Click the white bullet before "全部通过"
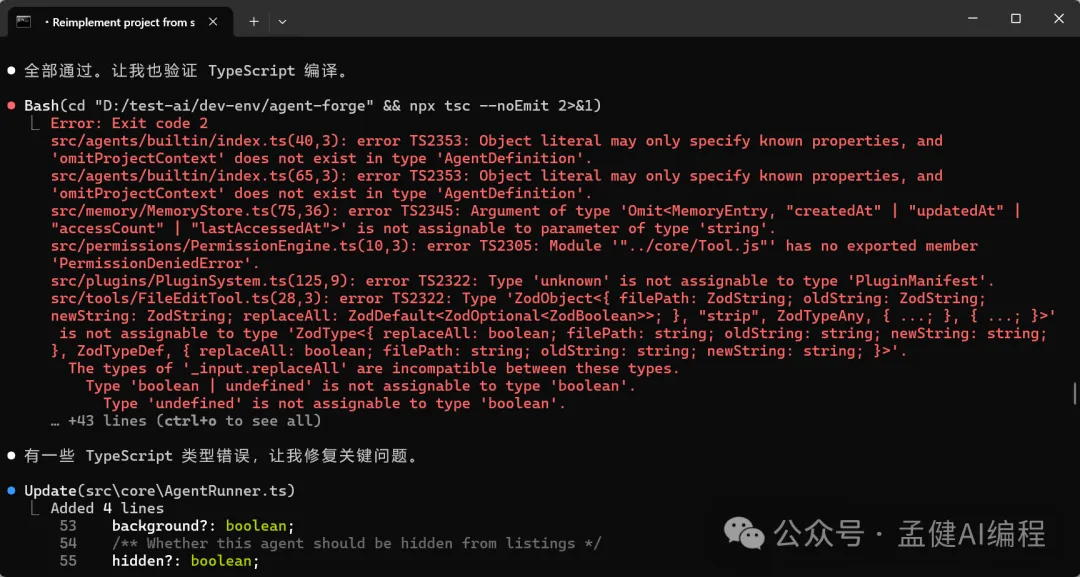Screen dimensions: 1080x577 tap(11, 71)
